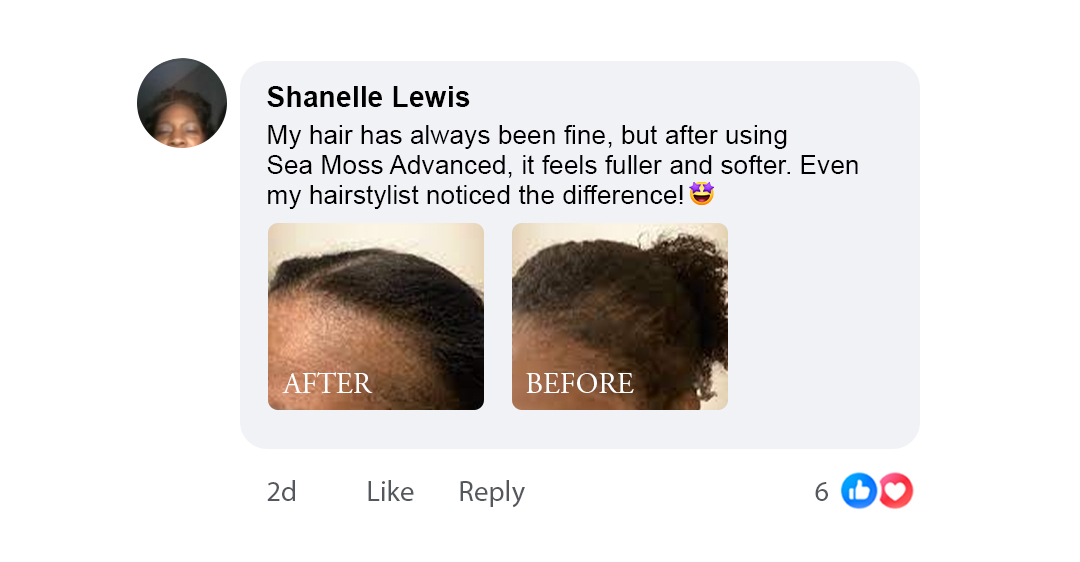
Task: Click the text "hairstylist noticed the difference"
Action: click(x=495, y=196)
